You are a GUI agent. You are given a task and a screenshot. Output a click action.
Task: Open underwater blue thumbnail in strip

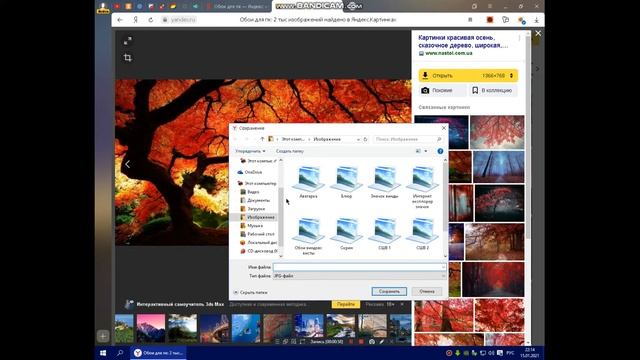click(x=246, y=328)
